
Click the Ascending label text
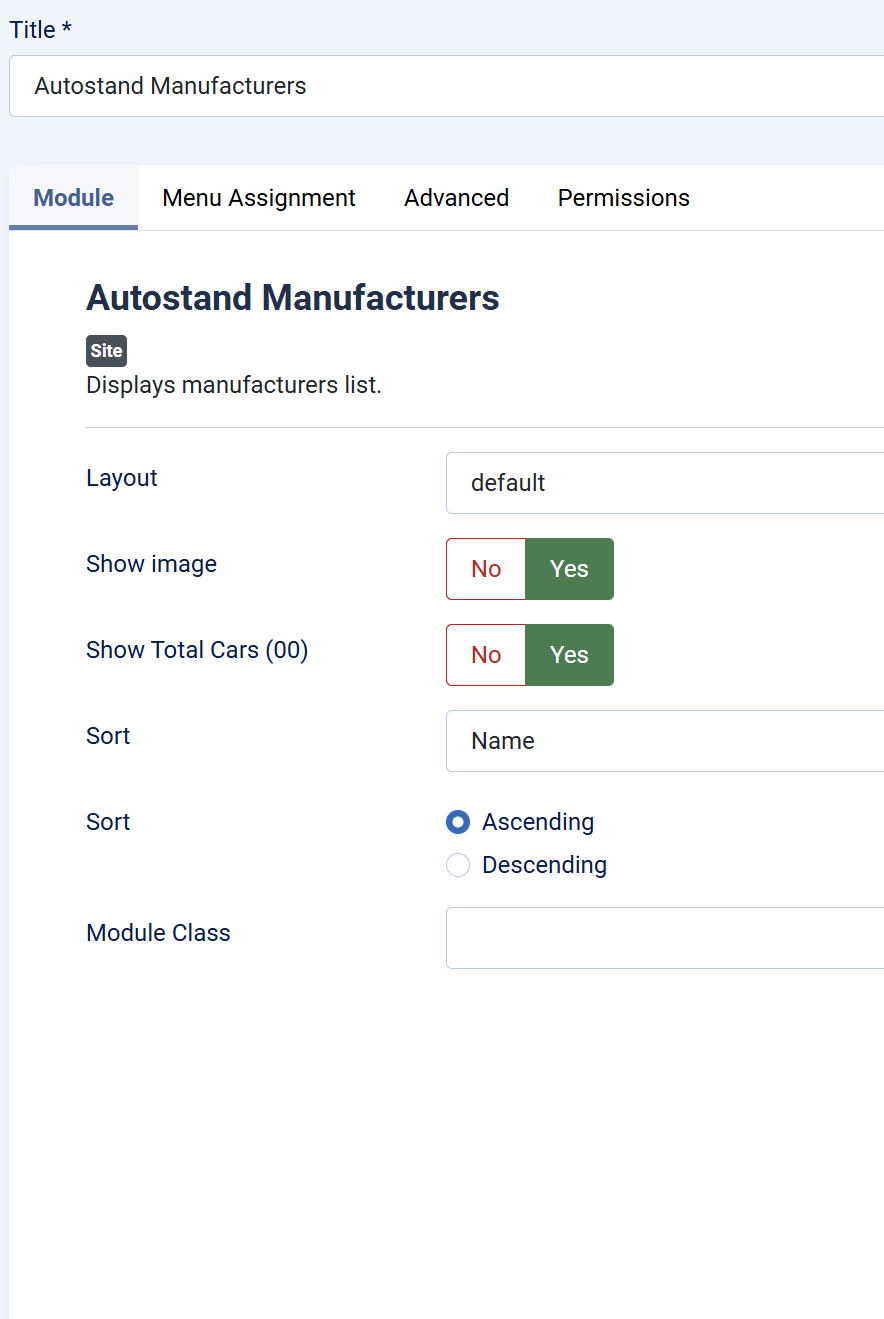[538, 822]
